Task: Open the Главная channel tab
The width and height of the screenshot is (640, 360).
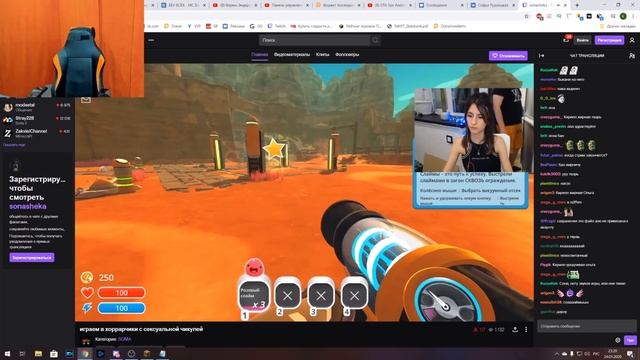Action: (x=260, y=54)
